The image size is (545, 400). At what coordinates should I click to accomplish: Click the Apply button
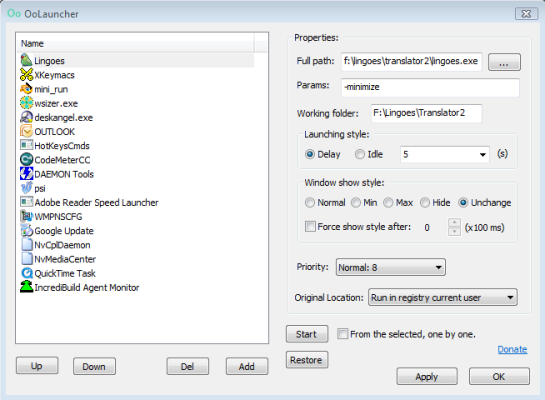(427, 376)
